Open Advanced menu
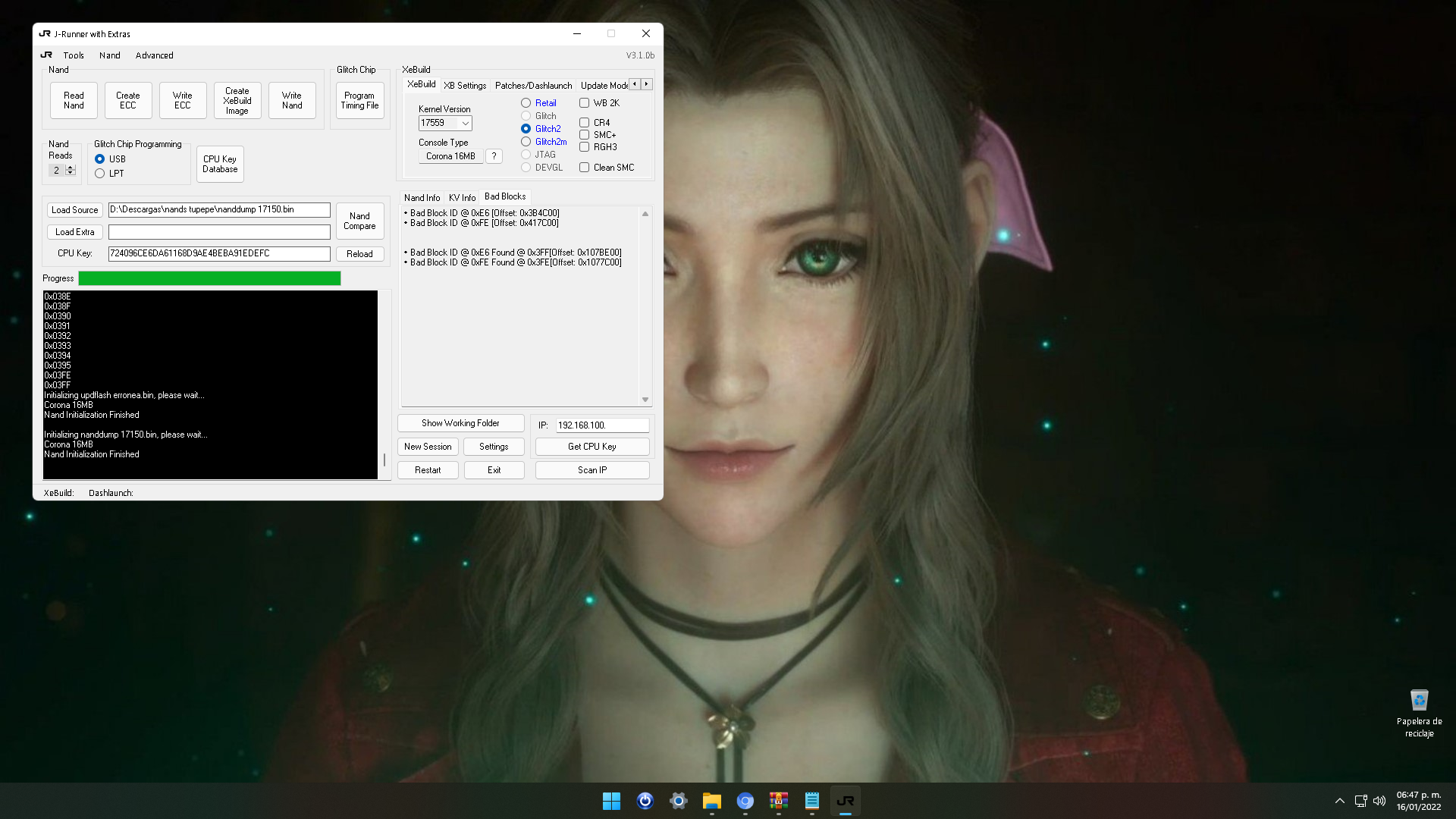 154,55
